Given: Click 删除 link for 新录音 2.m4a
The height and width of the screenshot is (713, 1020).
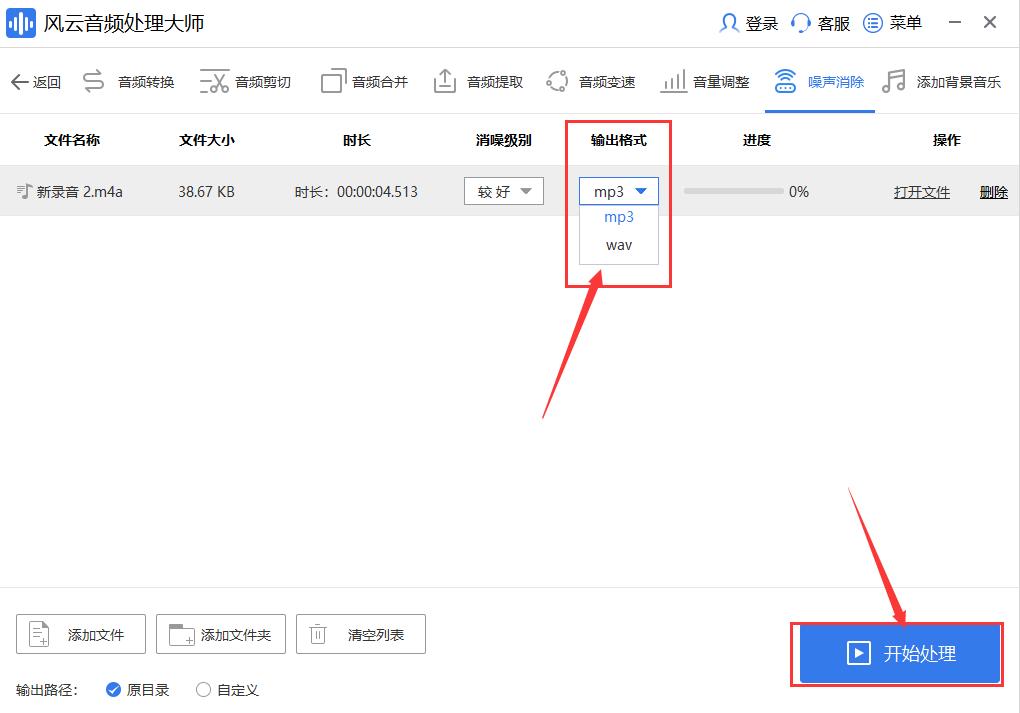Looking at the screenshot, I should click(x=994, y=192).
